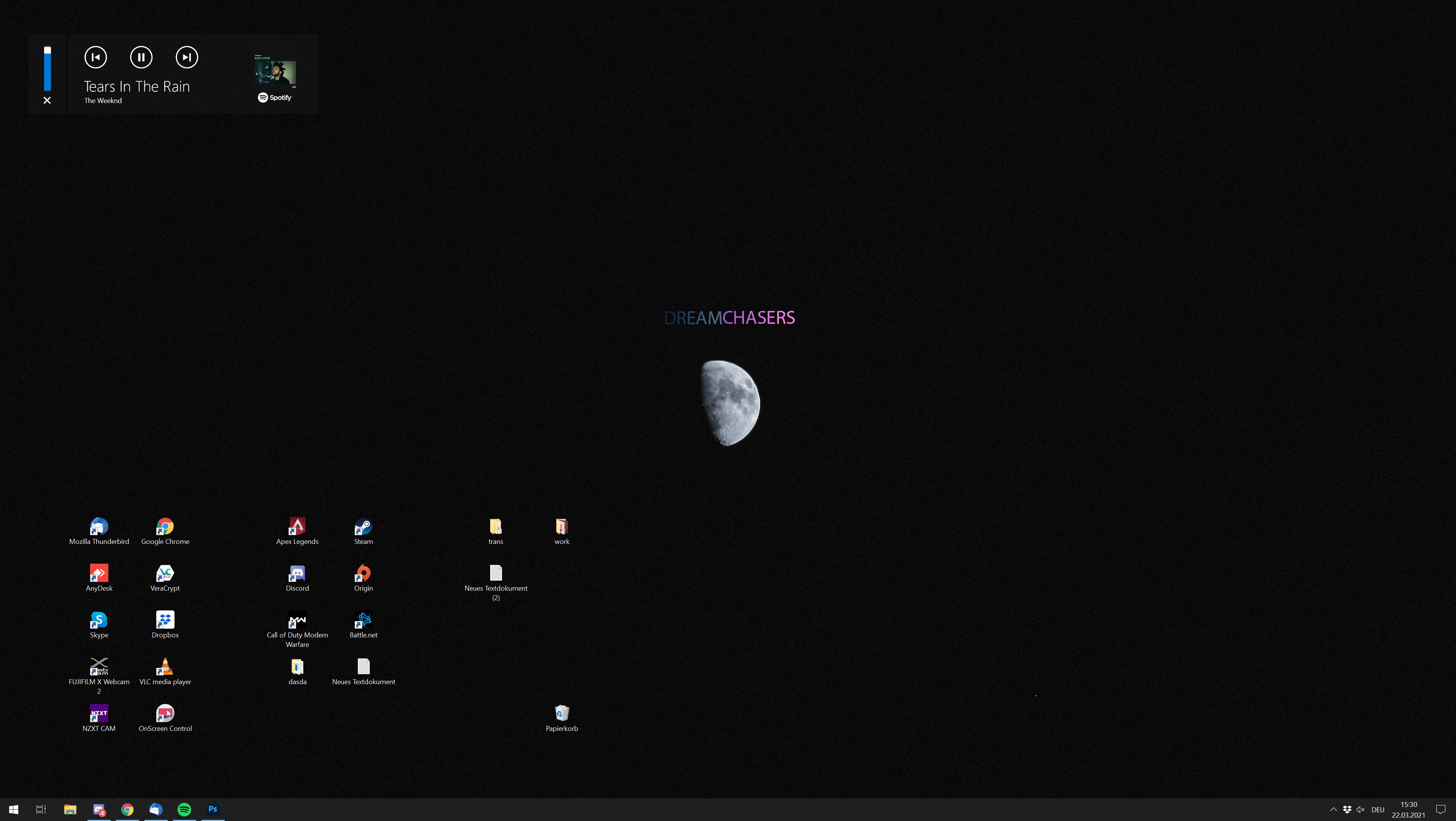Select the Discord desktop icon

pos(297,574)
